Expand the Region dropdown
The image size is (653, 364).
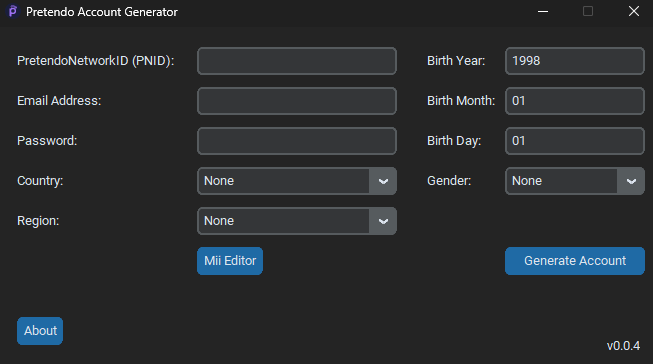[297, 221]
